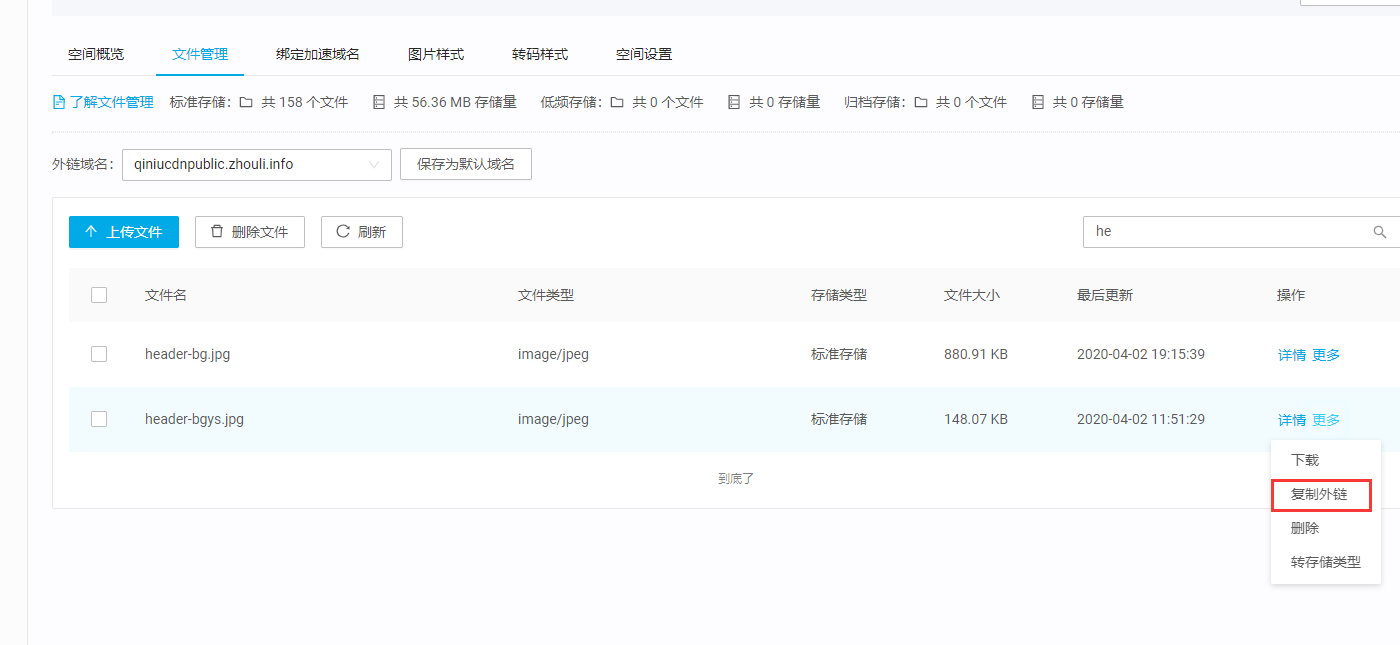Switch to the 空间概览 tab
This screenshot has height=645, width=1400.
click(96, 54)
